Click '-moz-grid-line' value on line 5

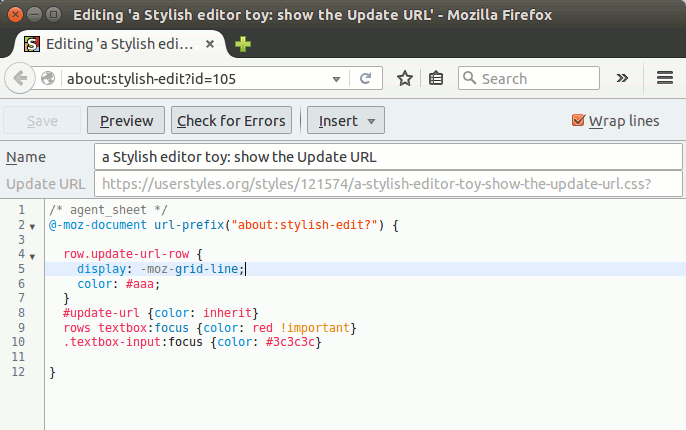tap(189, 269)
